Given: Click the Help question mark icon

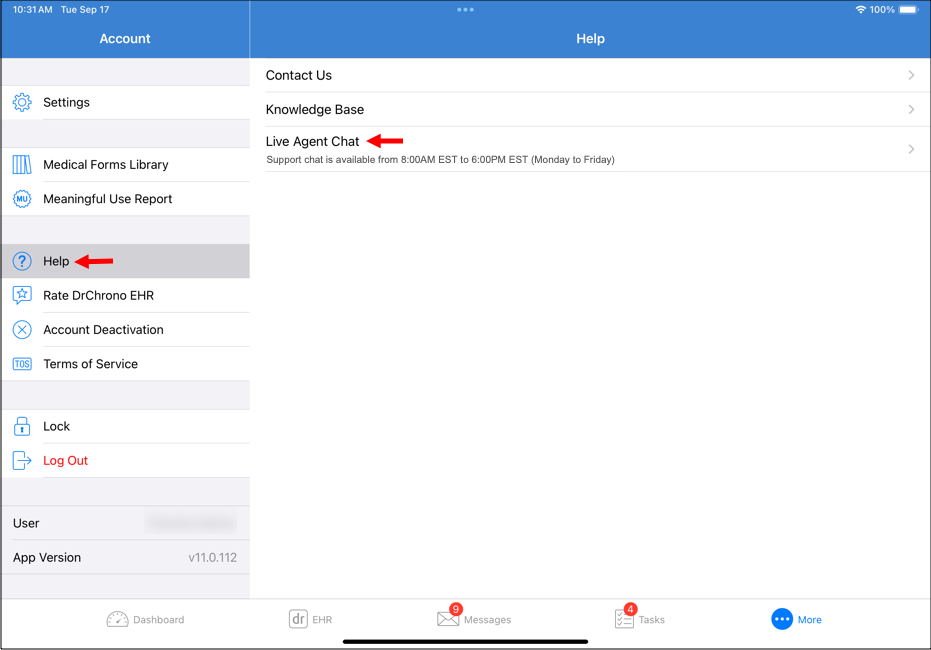Looking at the screenshot, I should (22, 261).
